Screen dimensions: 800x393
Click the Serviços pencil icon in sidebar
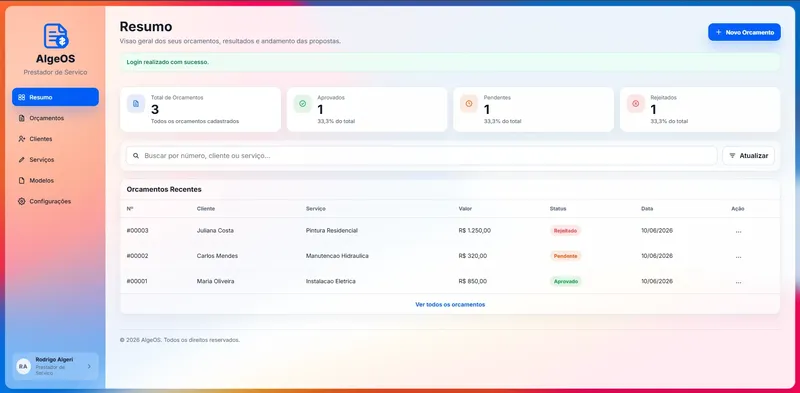click(x=21, y=160)
